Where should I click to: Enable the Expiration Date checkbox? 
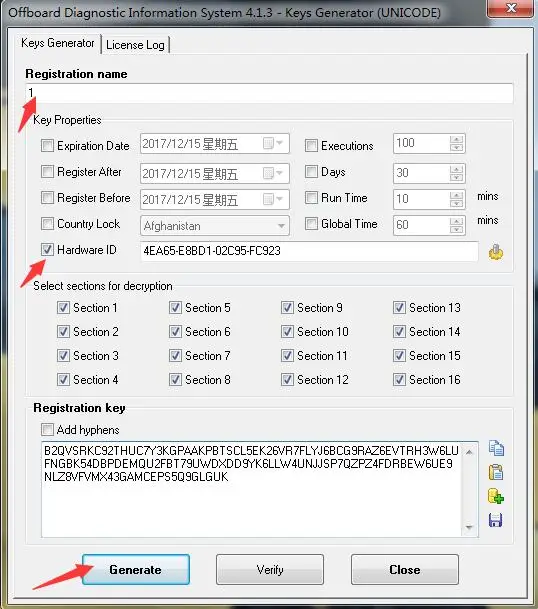tap(47, 146)
